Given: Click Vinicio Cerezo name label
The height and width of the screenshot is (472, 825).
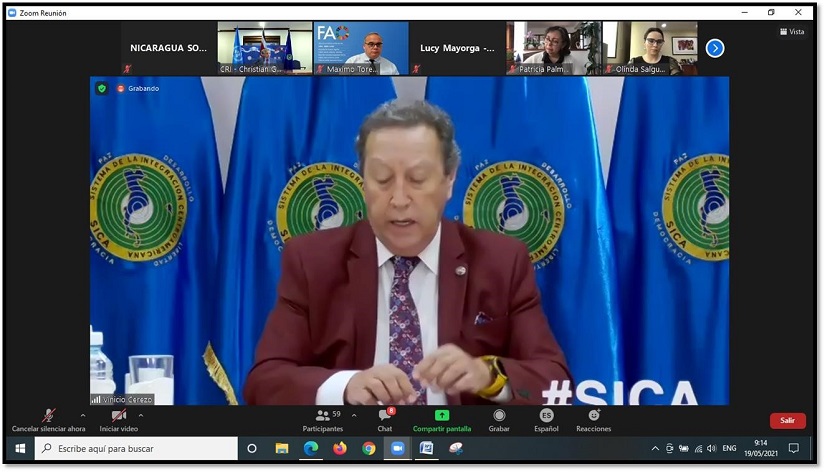Looking at the screenshot, I should tap(123, 399).
